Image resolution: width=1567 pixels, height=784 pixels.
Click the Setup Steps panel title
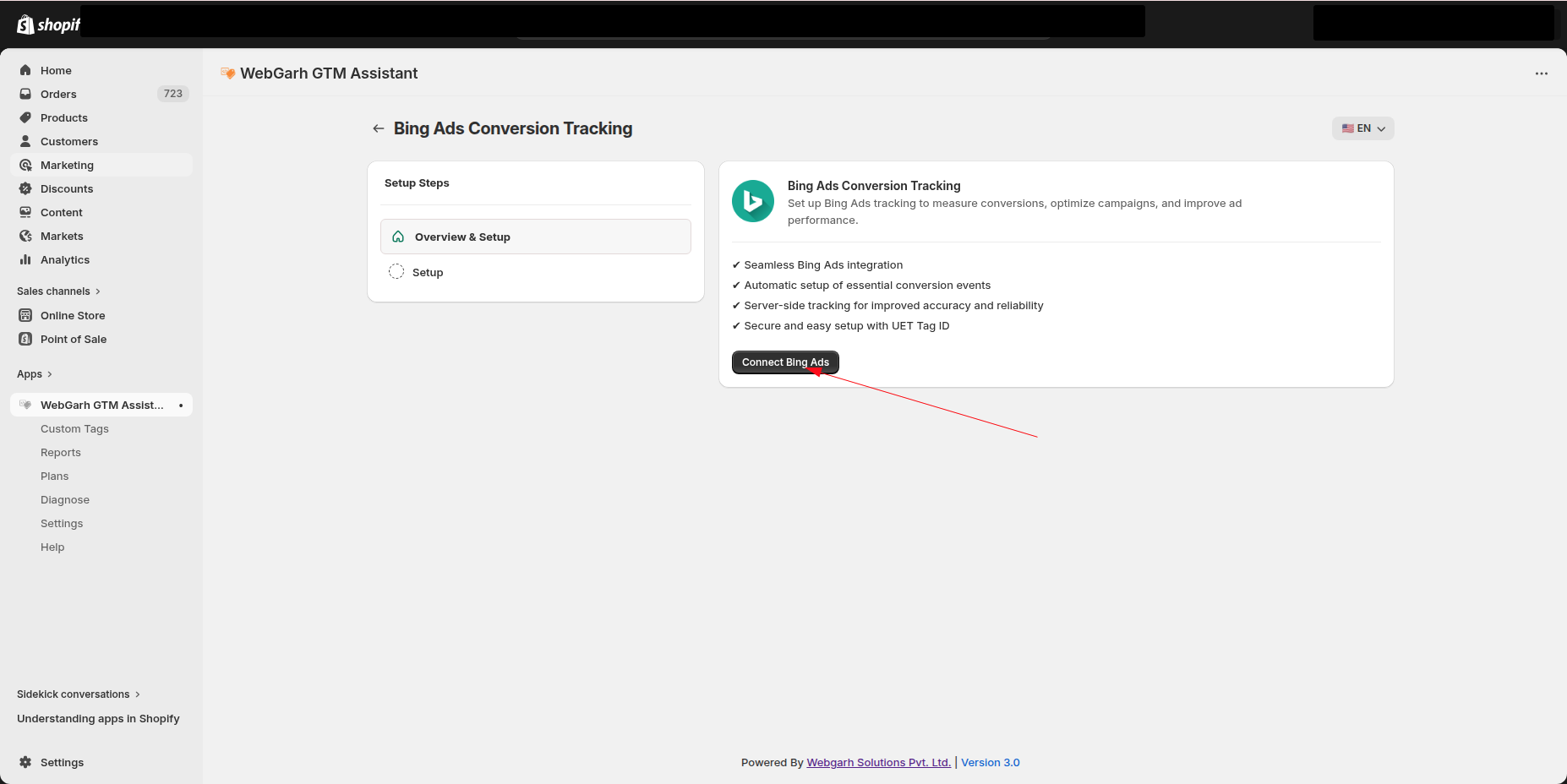[x=417, y=182]
